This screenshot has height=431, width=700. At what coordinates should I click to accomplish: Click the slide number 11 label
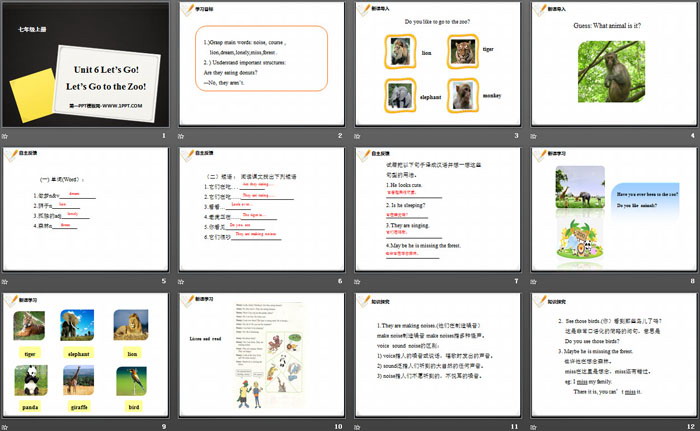514,427
